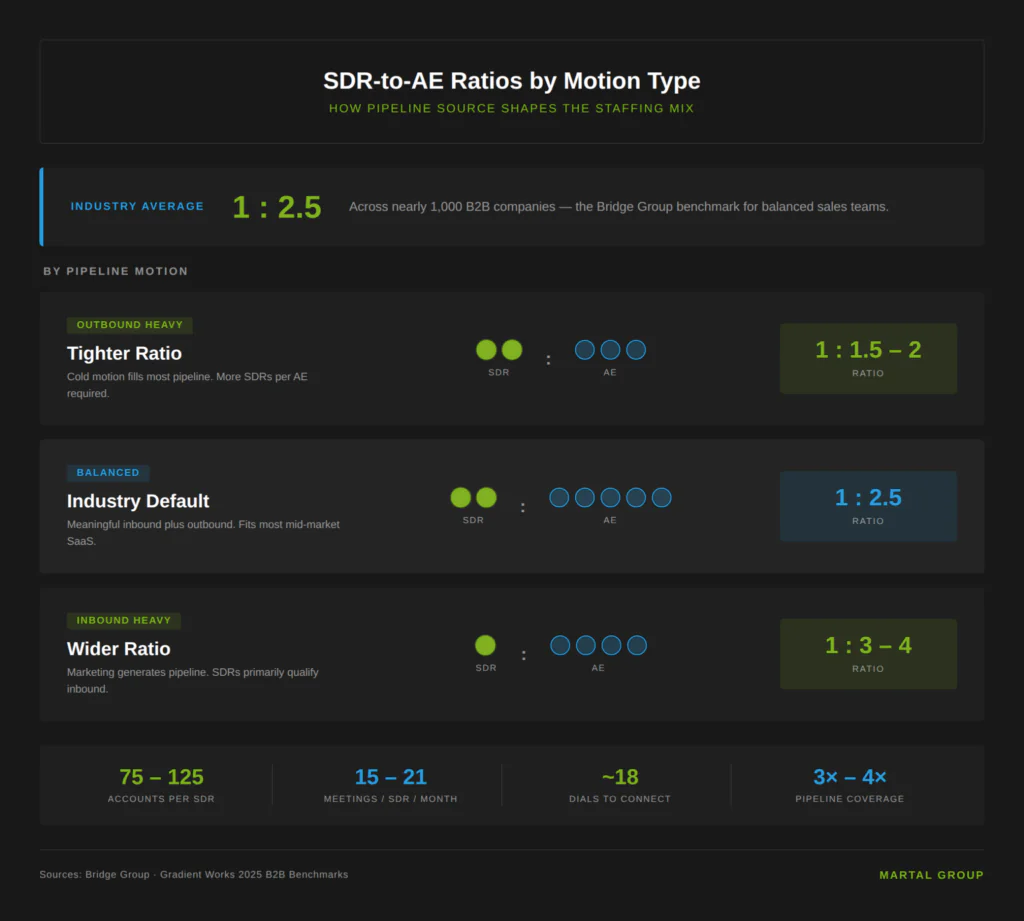The width and height of the screenshot is (1024, 921).
Task: Click the "Accounts per SDR" label
Action: pos(161,799)
